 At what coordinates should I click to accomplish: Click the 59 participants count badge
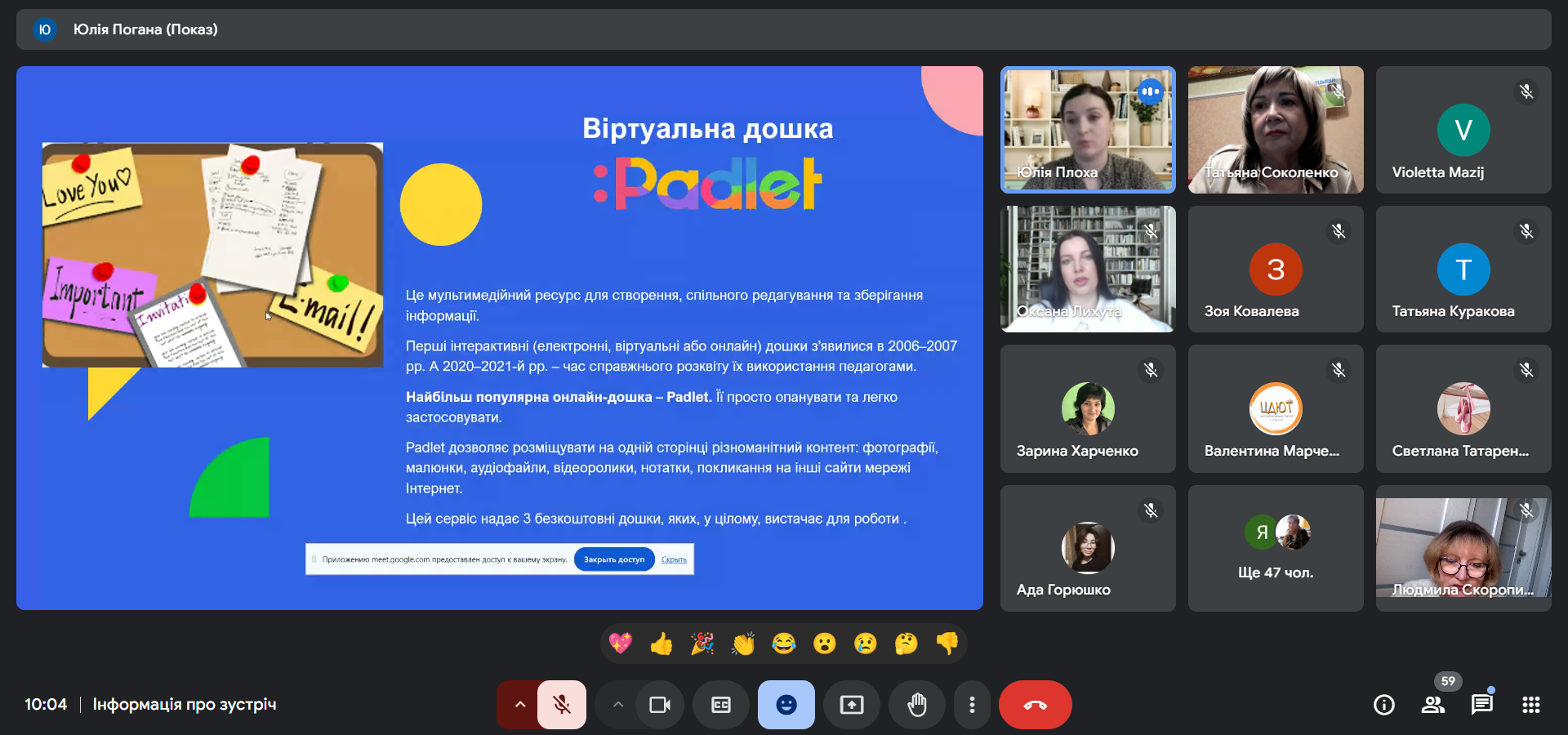click(1448, 681)
